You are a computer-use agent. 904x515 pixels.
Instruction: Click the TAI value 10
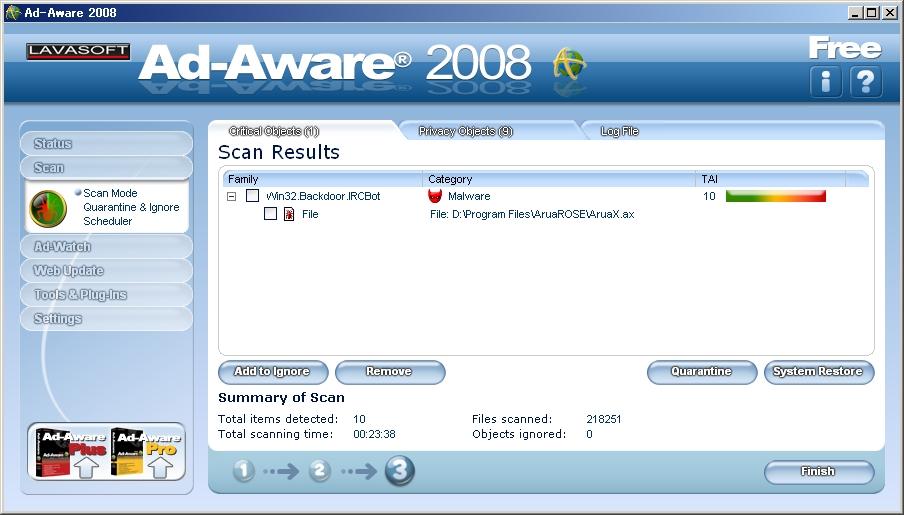709,196
